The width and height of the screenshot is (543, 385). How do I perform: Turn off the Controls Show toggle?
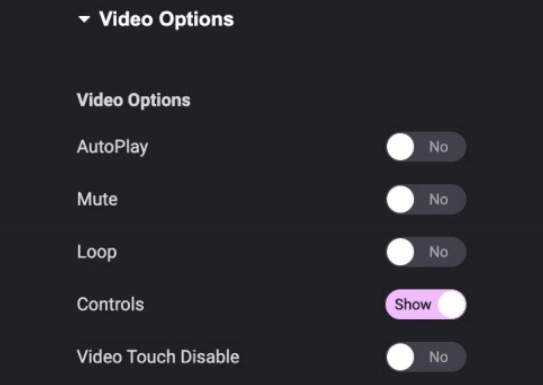point(426,304)
